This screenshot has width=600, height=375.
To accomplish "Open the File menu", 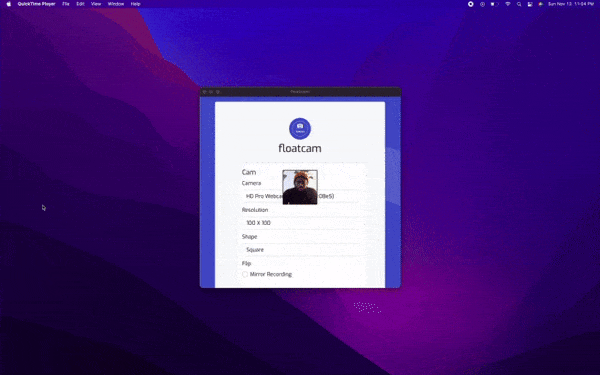I will tap(66, 4).
